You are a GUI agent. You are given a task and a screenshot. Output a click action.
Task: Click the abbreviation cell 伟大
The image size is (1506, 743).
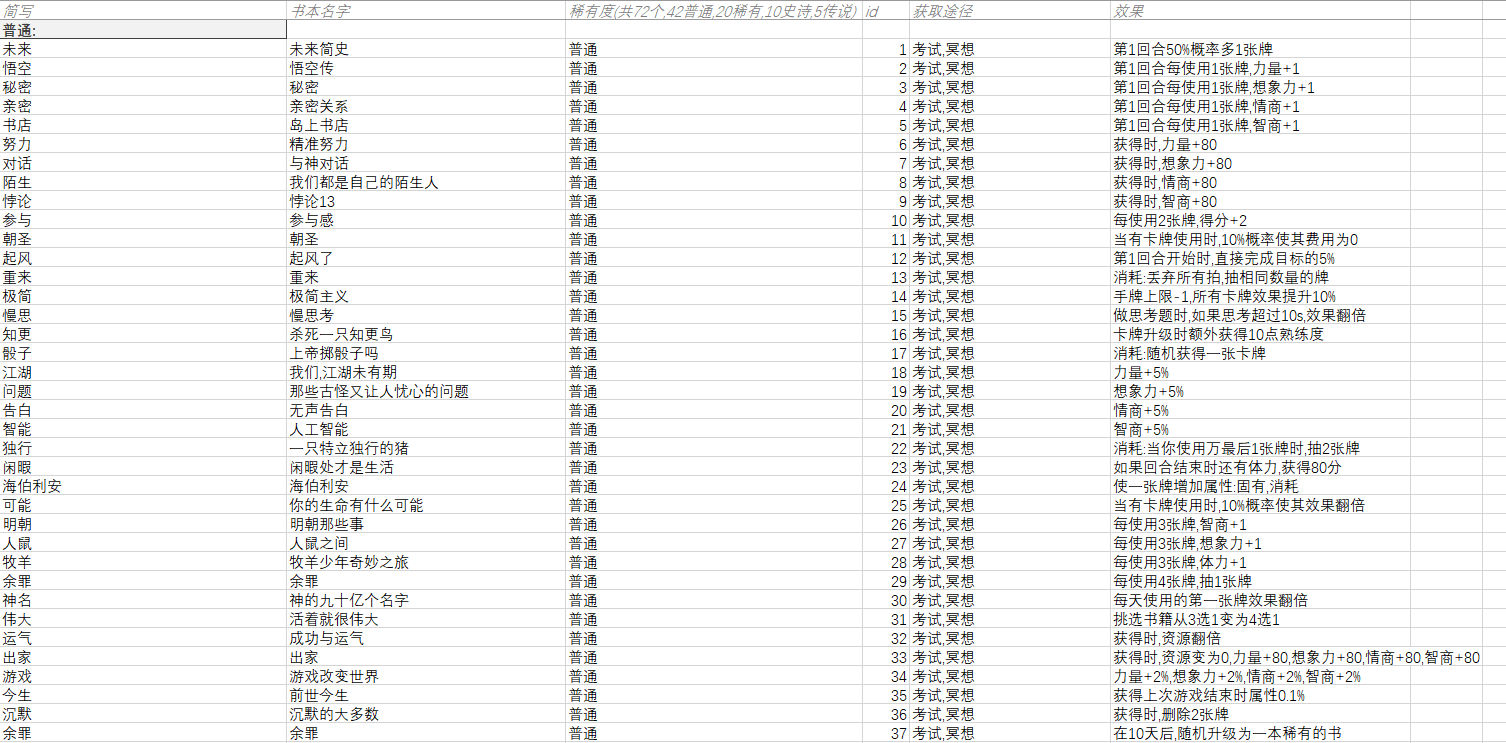143,619
